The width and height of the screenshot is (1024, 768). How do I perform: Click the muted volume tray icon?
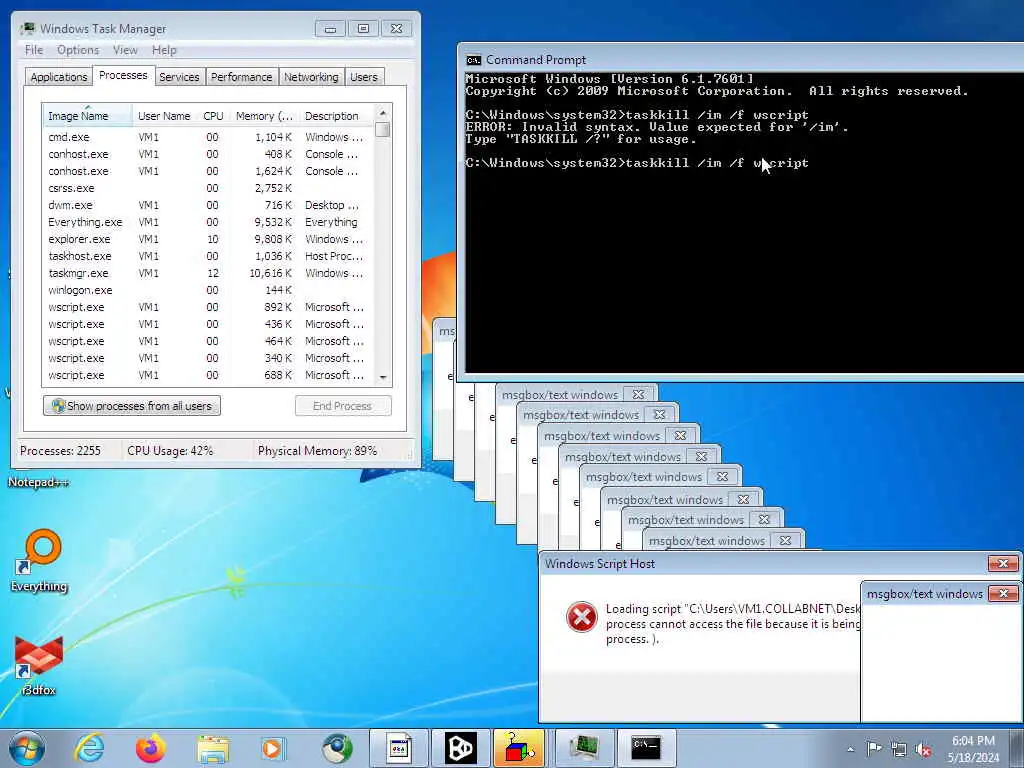click(923, 749)
